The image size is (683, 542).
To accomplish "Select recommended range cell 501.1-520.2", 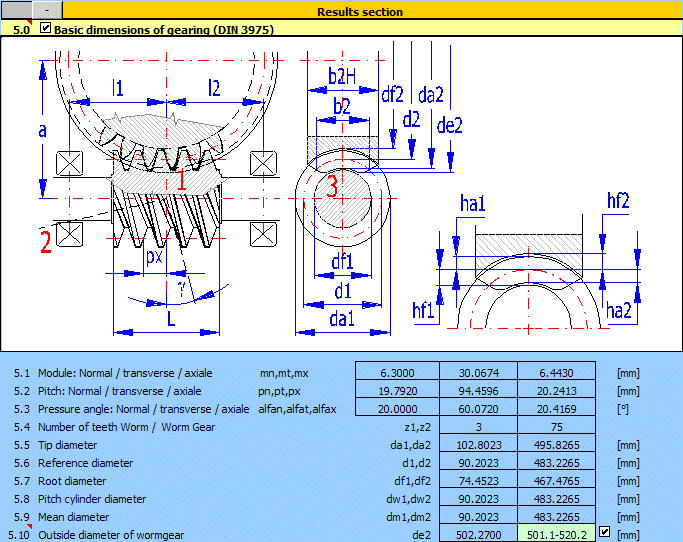I will [556, 534].
